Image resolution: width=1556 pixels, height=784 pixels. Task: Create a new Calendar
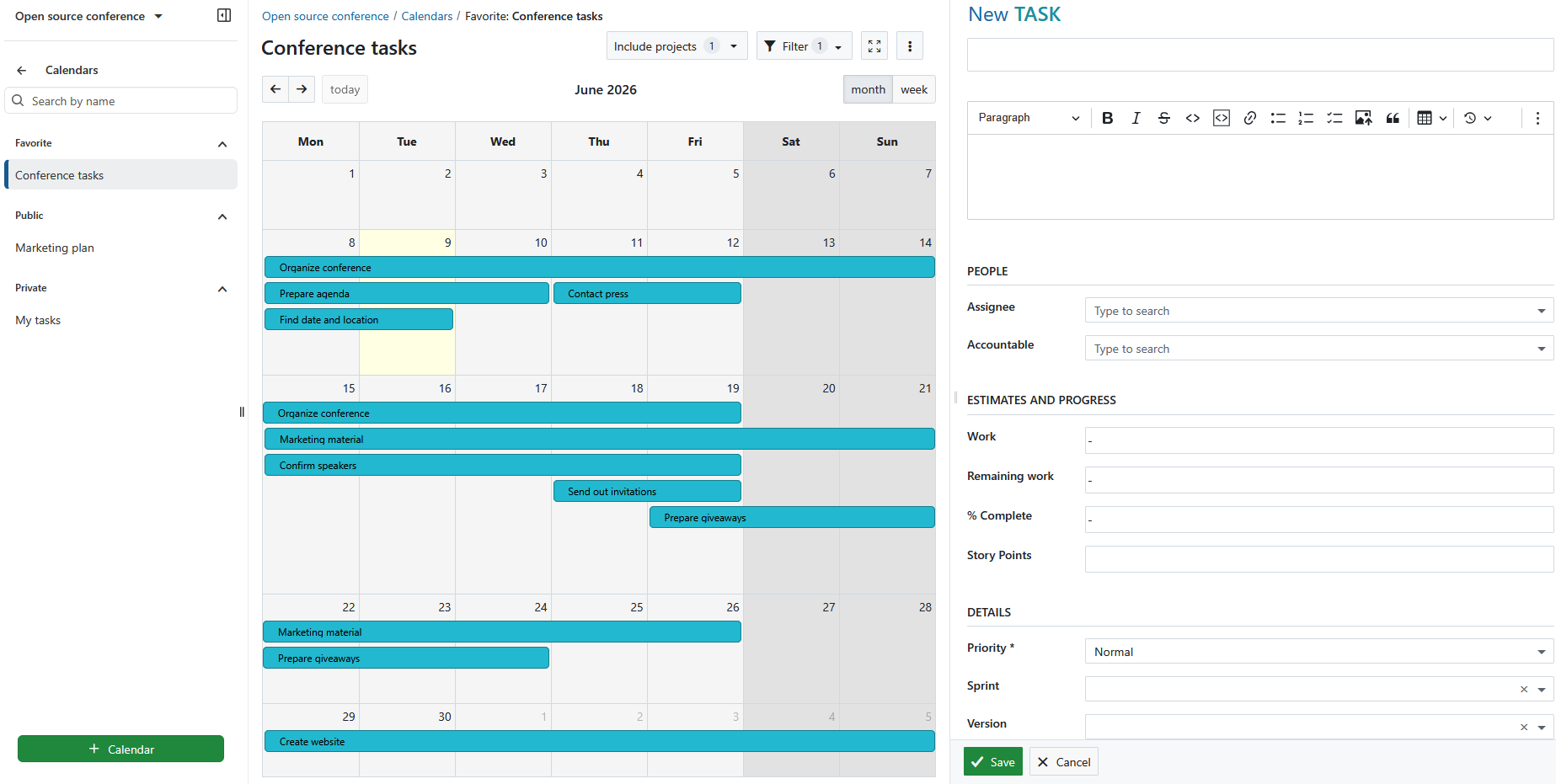point(120,749)
